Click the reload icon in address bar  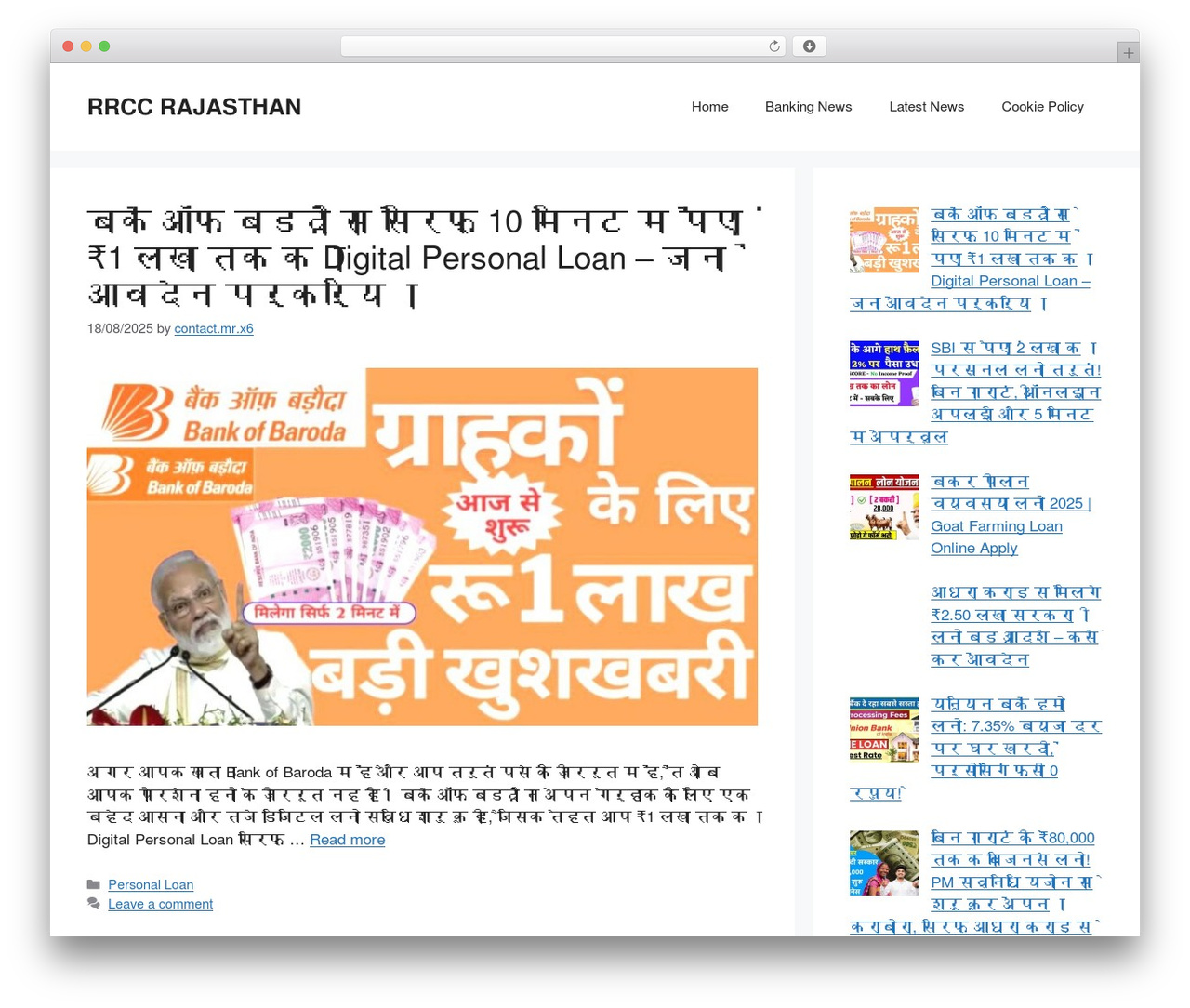[774, 46]
